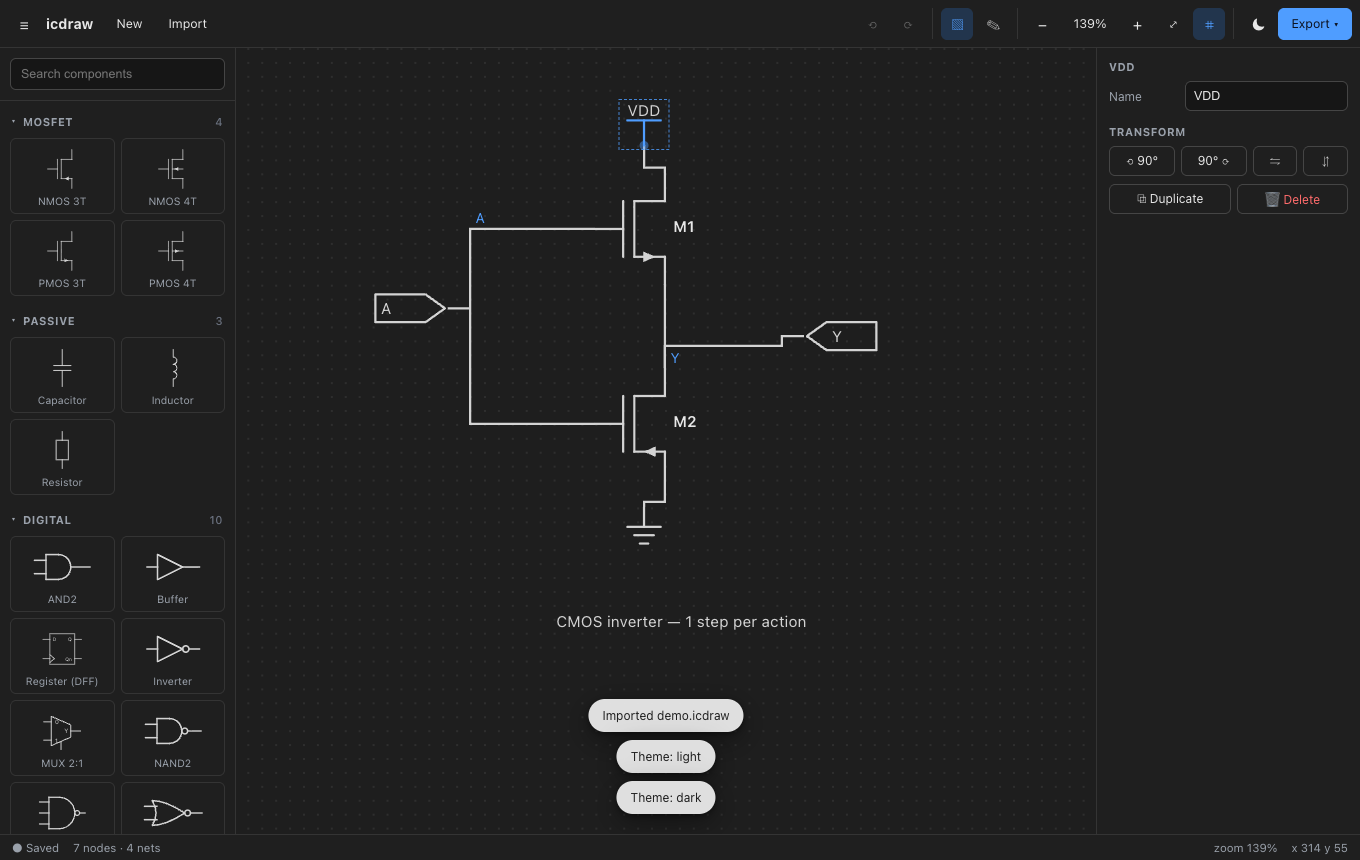Dismiss the Theme: light toast

click(666, 757)
